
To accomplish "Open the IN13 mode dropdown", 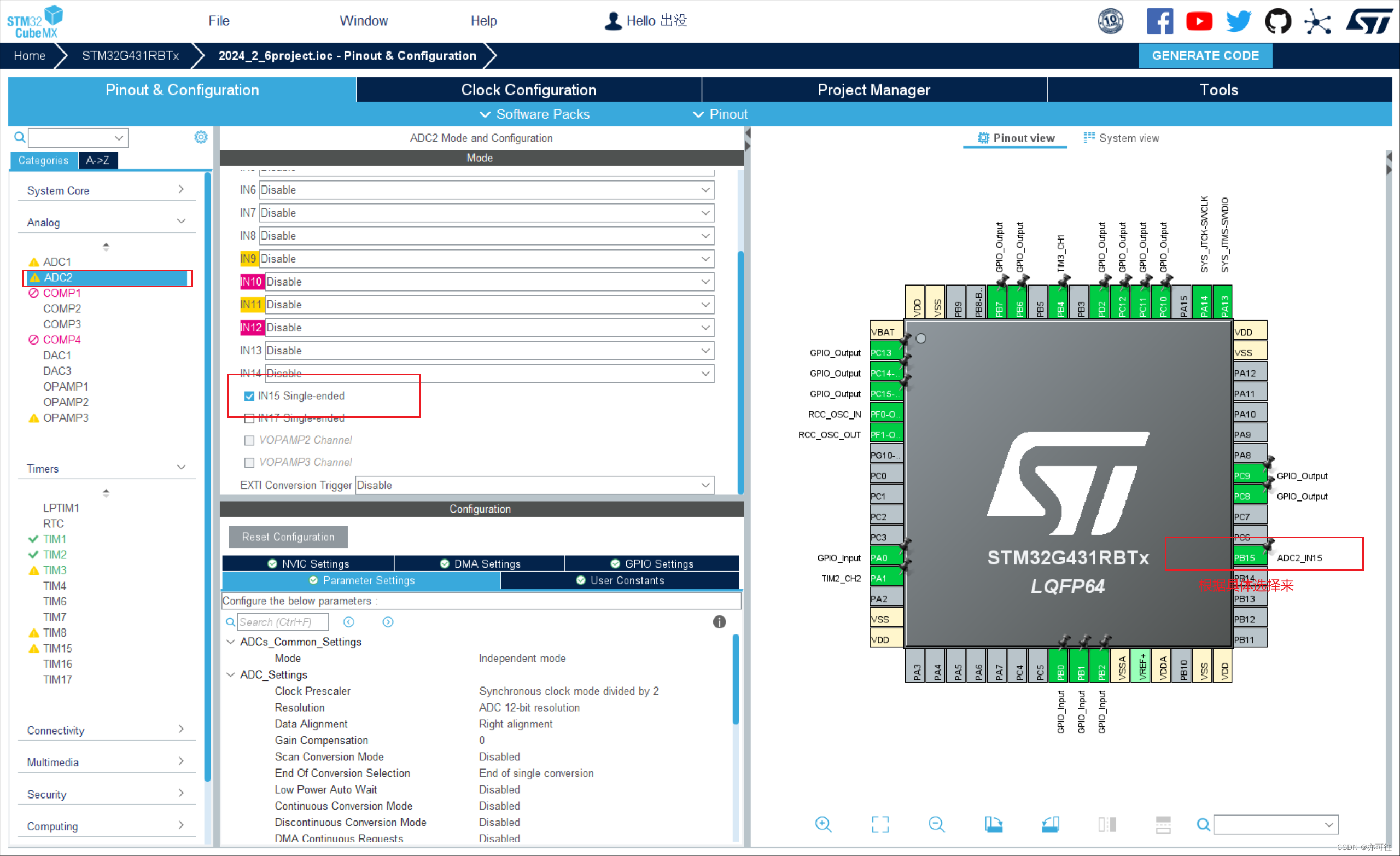I will coord(489,351).
